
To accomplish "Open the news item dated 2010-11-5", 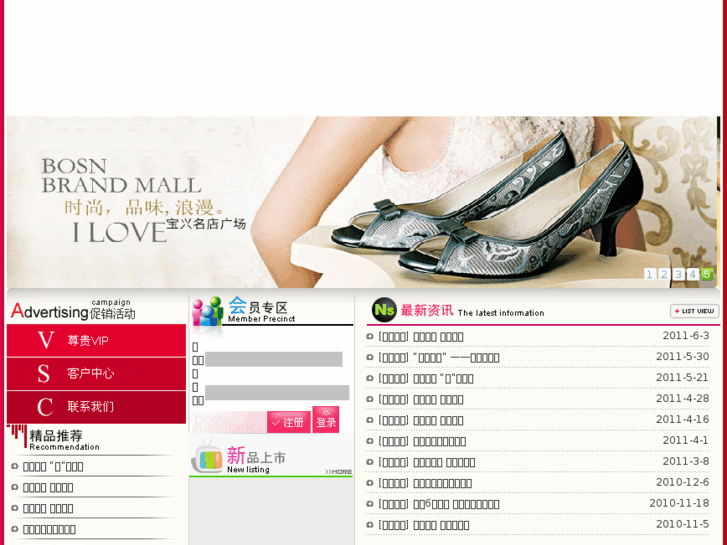I will click(424, 525).
